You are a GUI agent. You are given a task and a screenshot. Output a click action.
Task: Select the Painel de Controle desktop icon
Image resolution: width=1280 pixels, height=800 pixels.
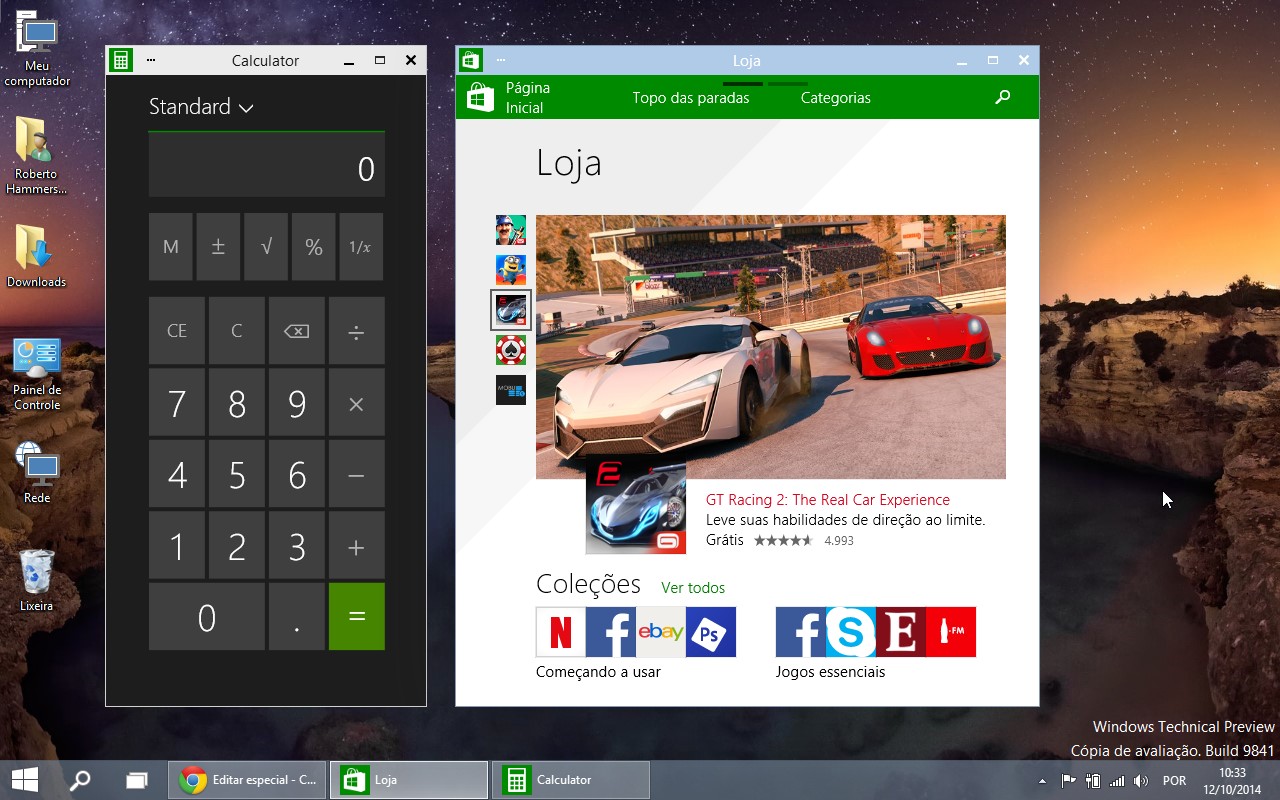point(37,375)
